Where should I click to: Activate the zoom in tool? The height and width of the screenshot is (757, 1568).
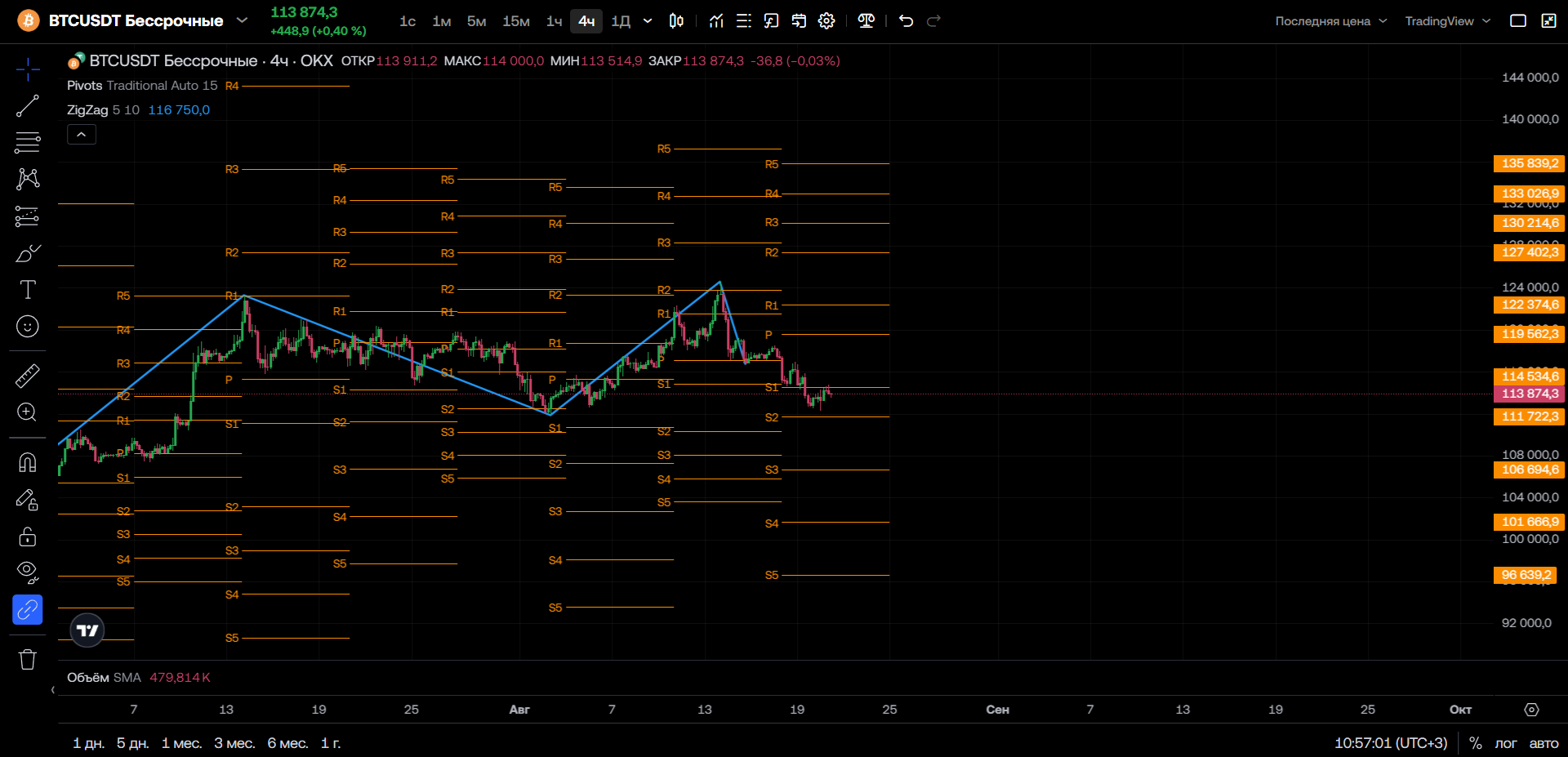pos(28,412)
